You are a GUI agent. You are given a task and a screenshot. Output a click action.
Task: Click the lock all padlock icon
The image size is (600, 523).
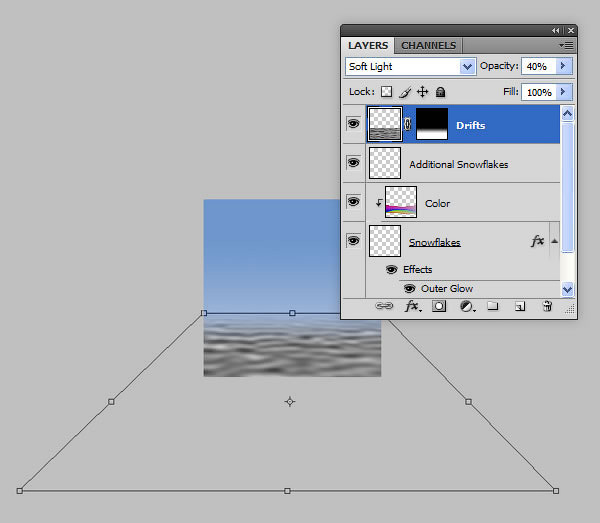[440, 92]
